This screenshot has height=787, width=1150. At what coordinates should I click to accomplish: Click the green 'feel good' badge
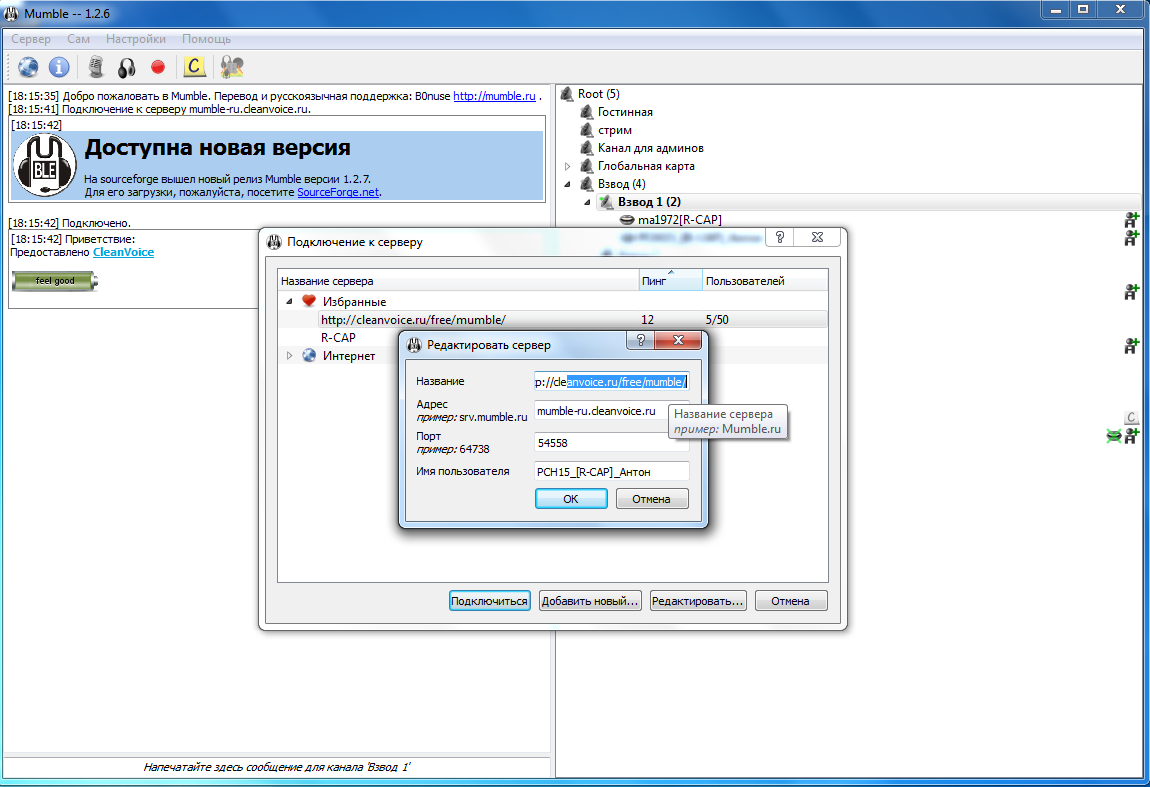(x=55, y=281)
